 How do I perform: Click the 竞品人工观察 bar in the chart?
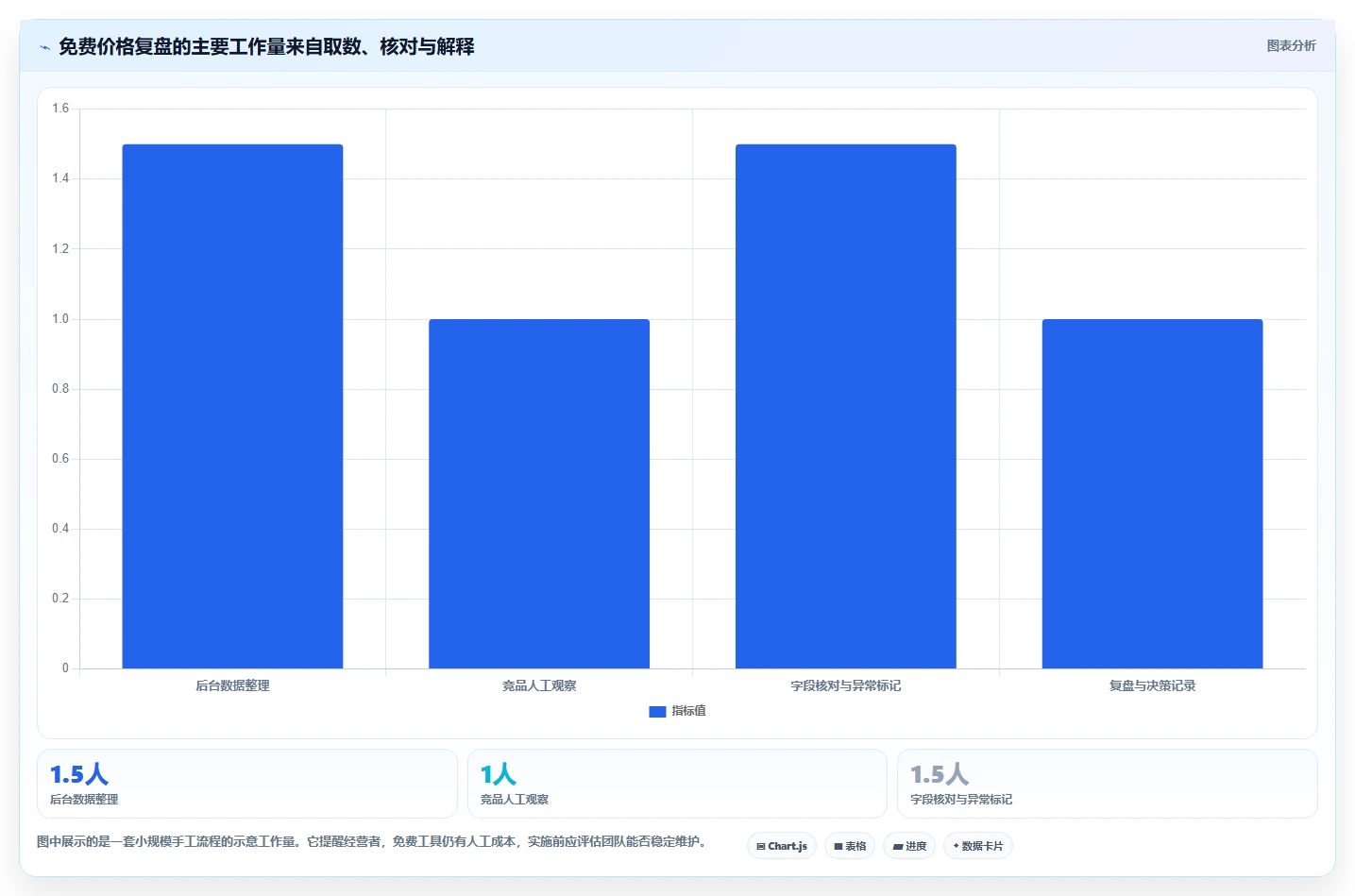tap(539, 494)
